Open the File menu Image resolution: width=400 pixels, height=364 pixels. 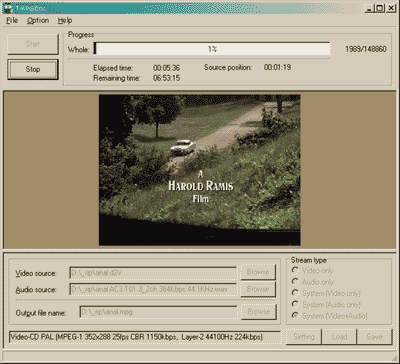pyautogui.click(x=12, y=21)
